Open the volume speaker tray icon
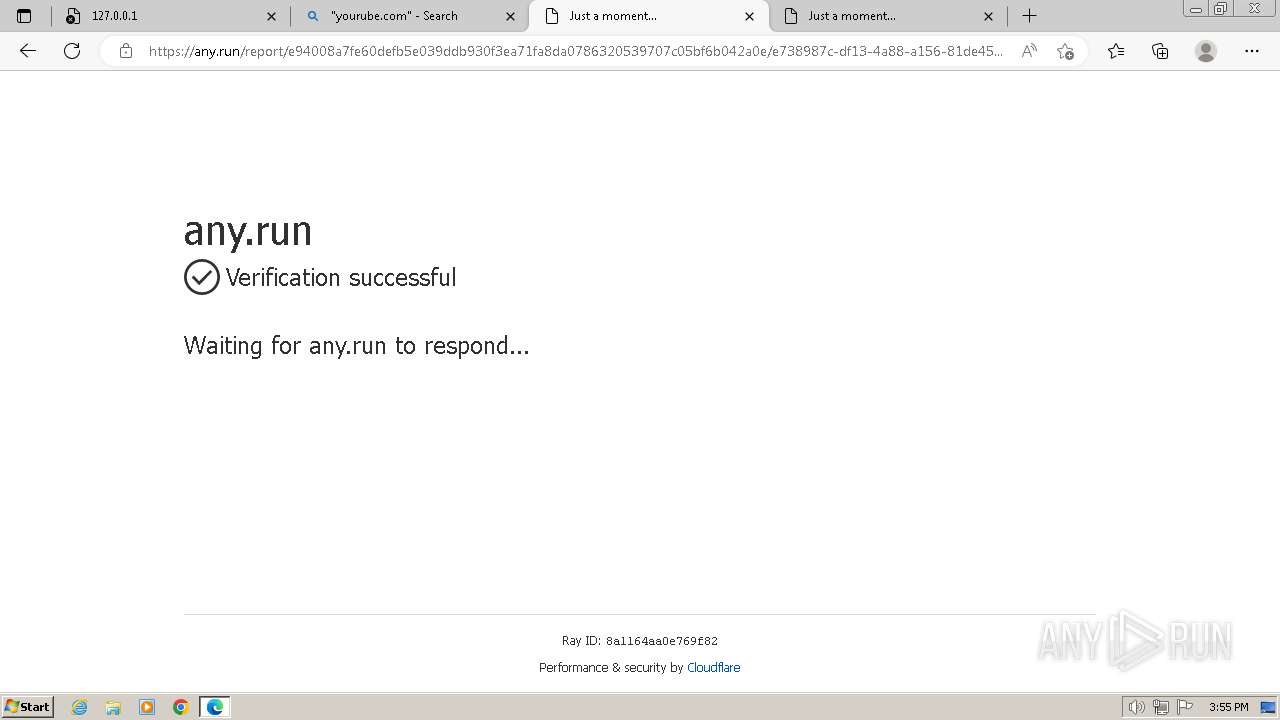Viewport: 1280px width, 720px height. click(1137, 707)
